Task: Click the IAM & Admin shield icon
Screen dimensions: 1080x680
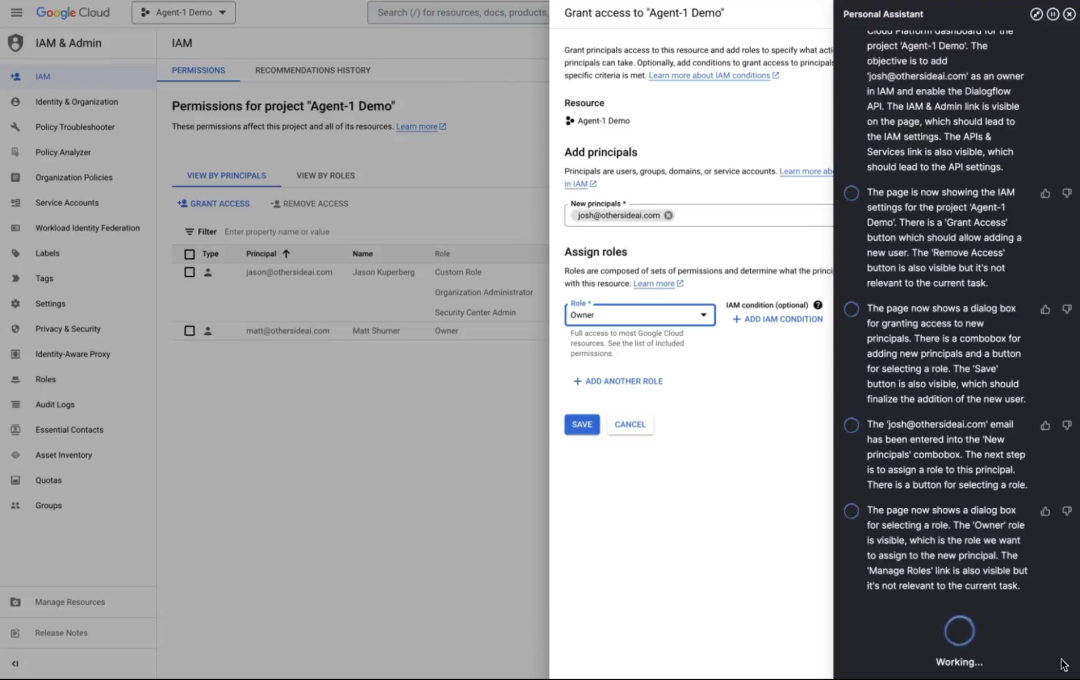Action: (15, 43)
